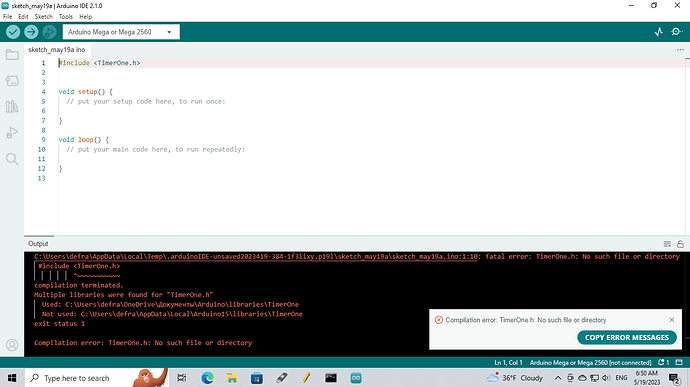Open the board selector dropdown

pyautogui.click(x=121, y=32)
